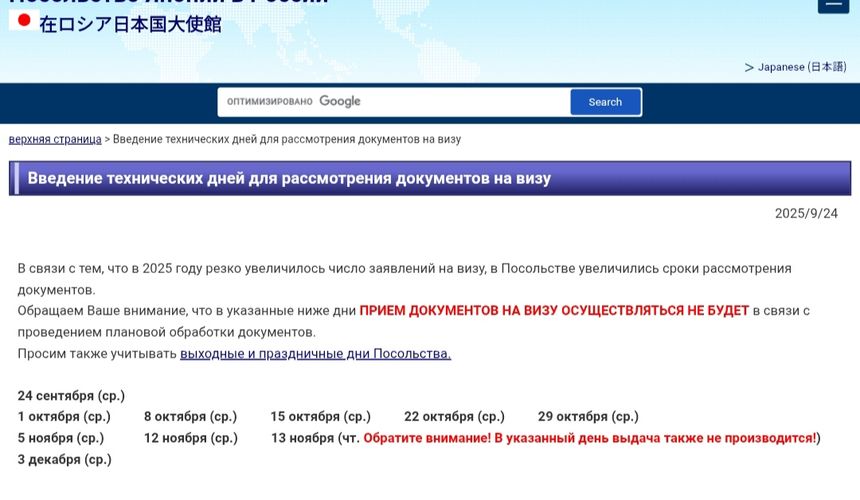Click red warning 'Обратите внимание!' text
Image resolution: width=860 pixels, height=500 pixels.
click(x=427, y=438)
